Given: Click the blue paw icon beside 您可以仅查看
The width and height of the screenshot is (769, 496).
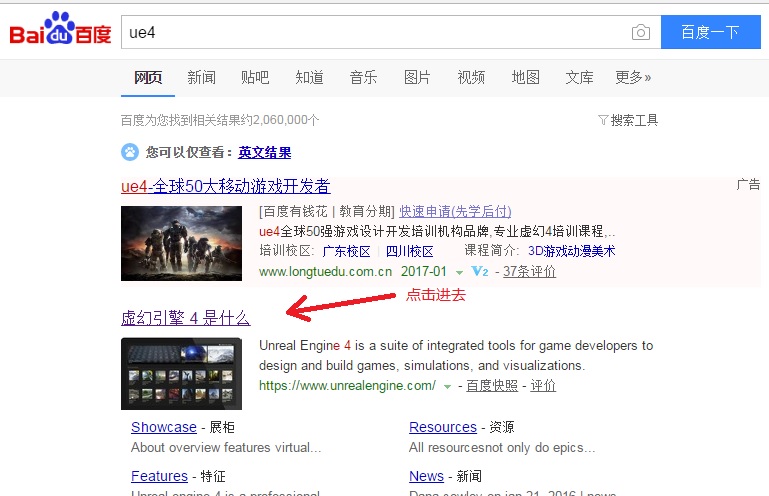Looking at the screenshot, I should click(130, 152).
